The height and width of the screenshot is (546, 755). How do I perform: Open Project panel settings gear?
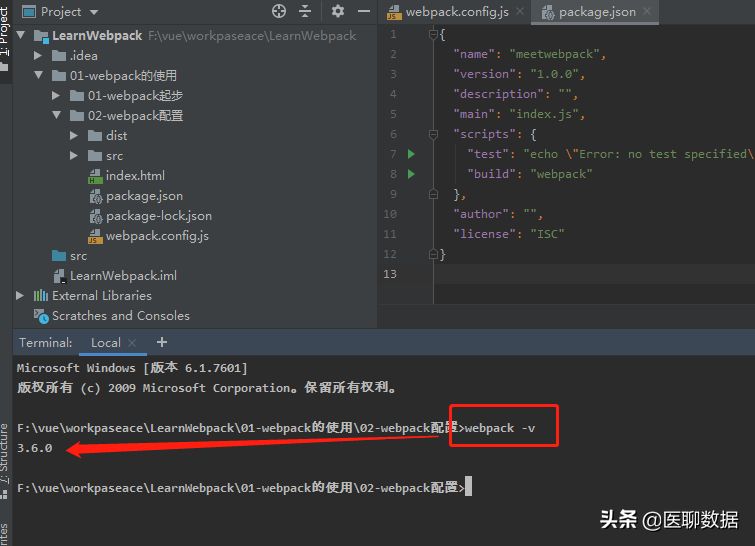coord(337,12)
